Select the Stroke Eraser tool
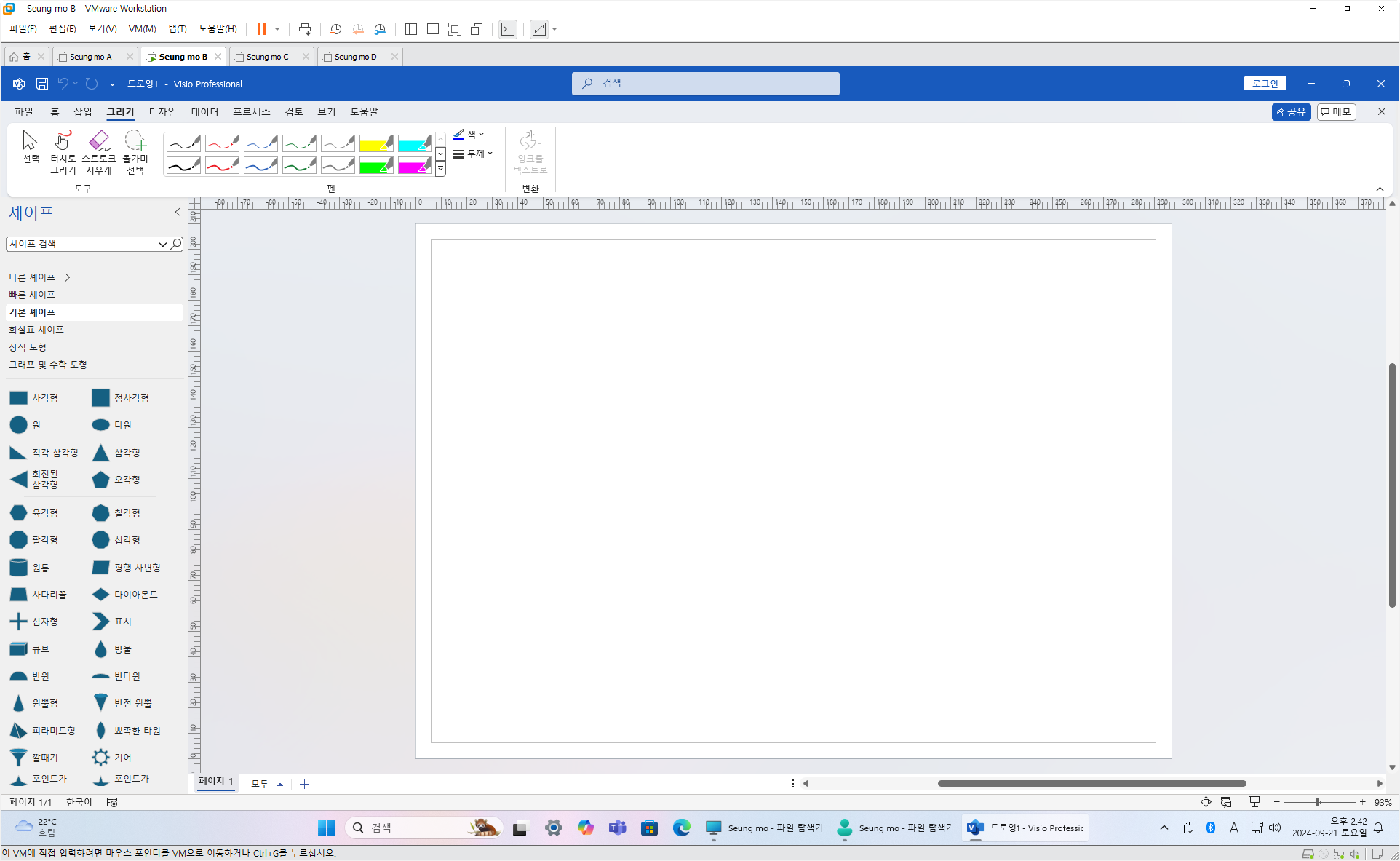1400x861 pixels. (x=98, y=151)
